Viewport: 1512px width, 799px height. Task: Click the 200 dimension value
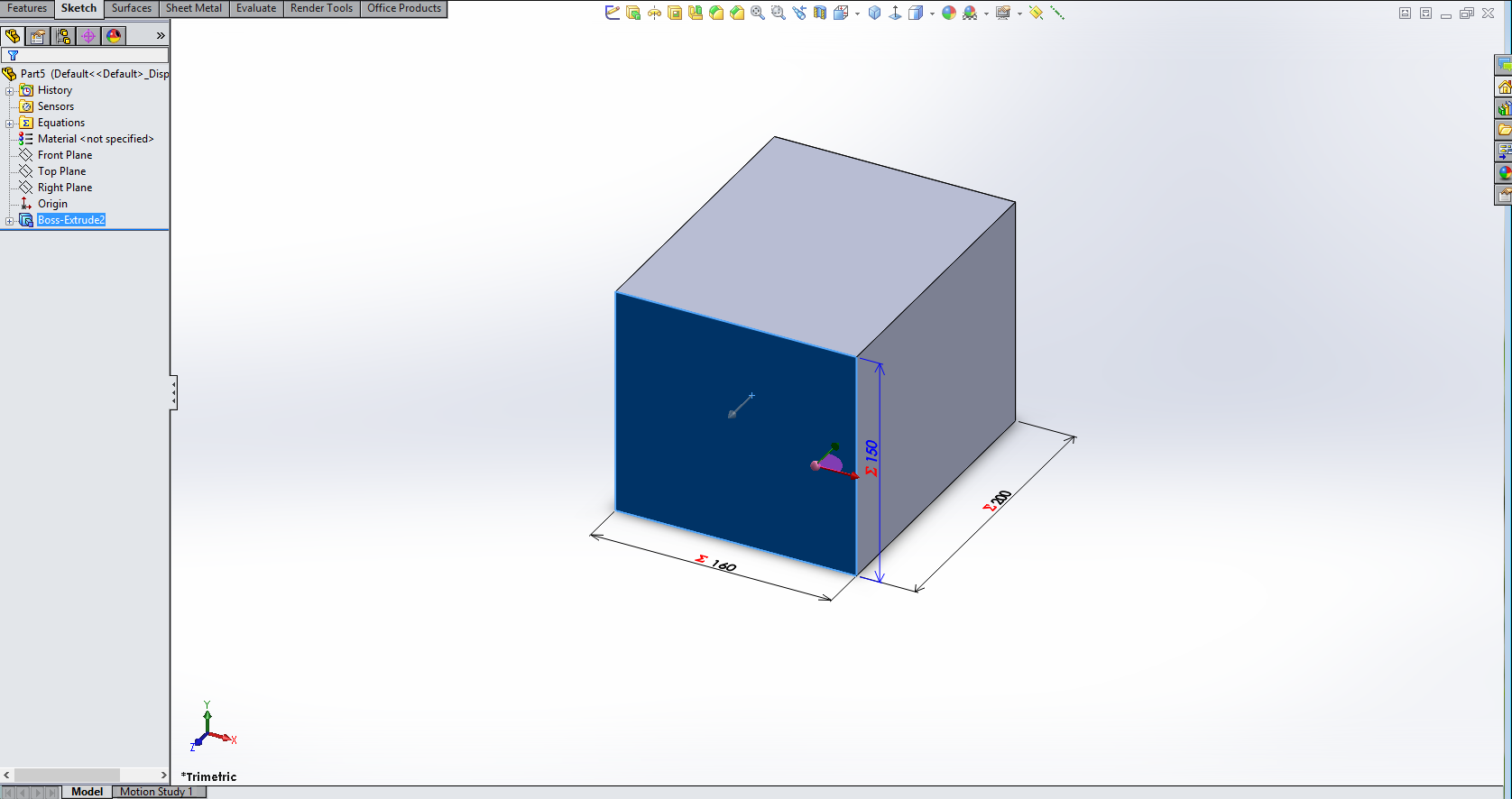coord(1001,498)
